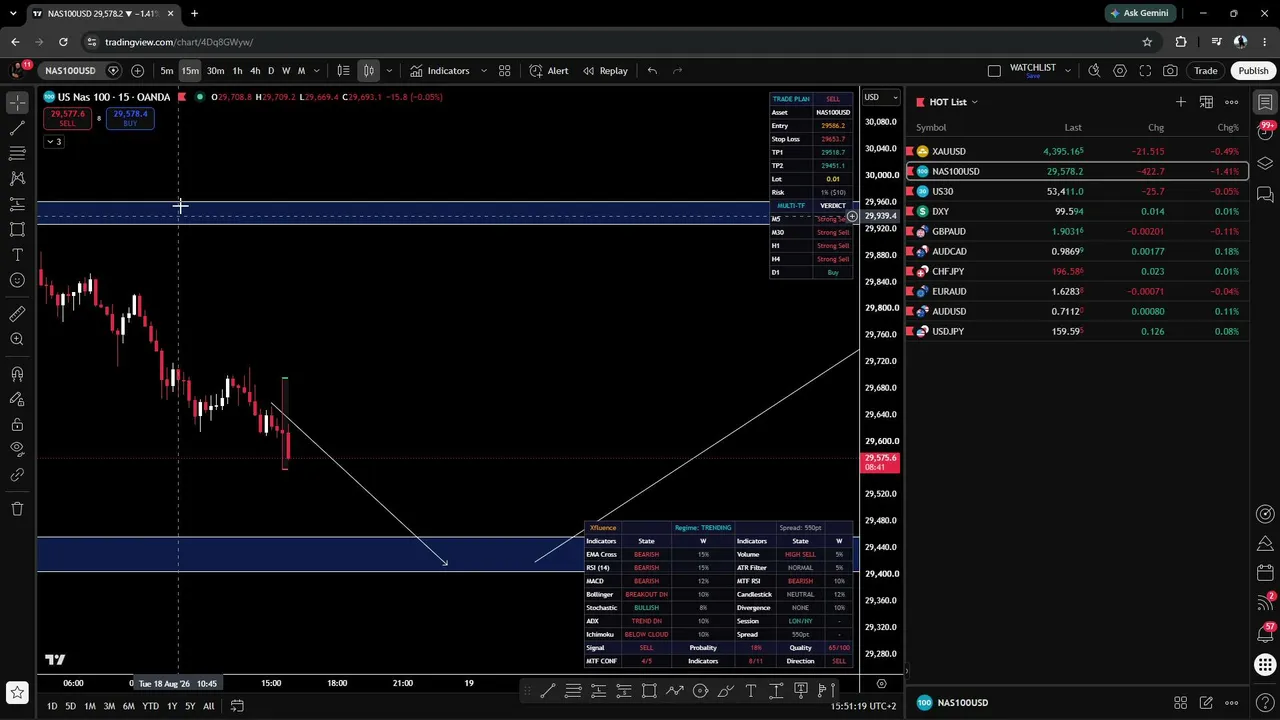
Task: Open the text annotation tool in left sidebar
Action: tap(17, 255)
